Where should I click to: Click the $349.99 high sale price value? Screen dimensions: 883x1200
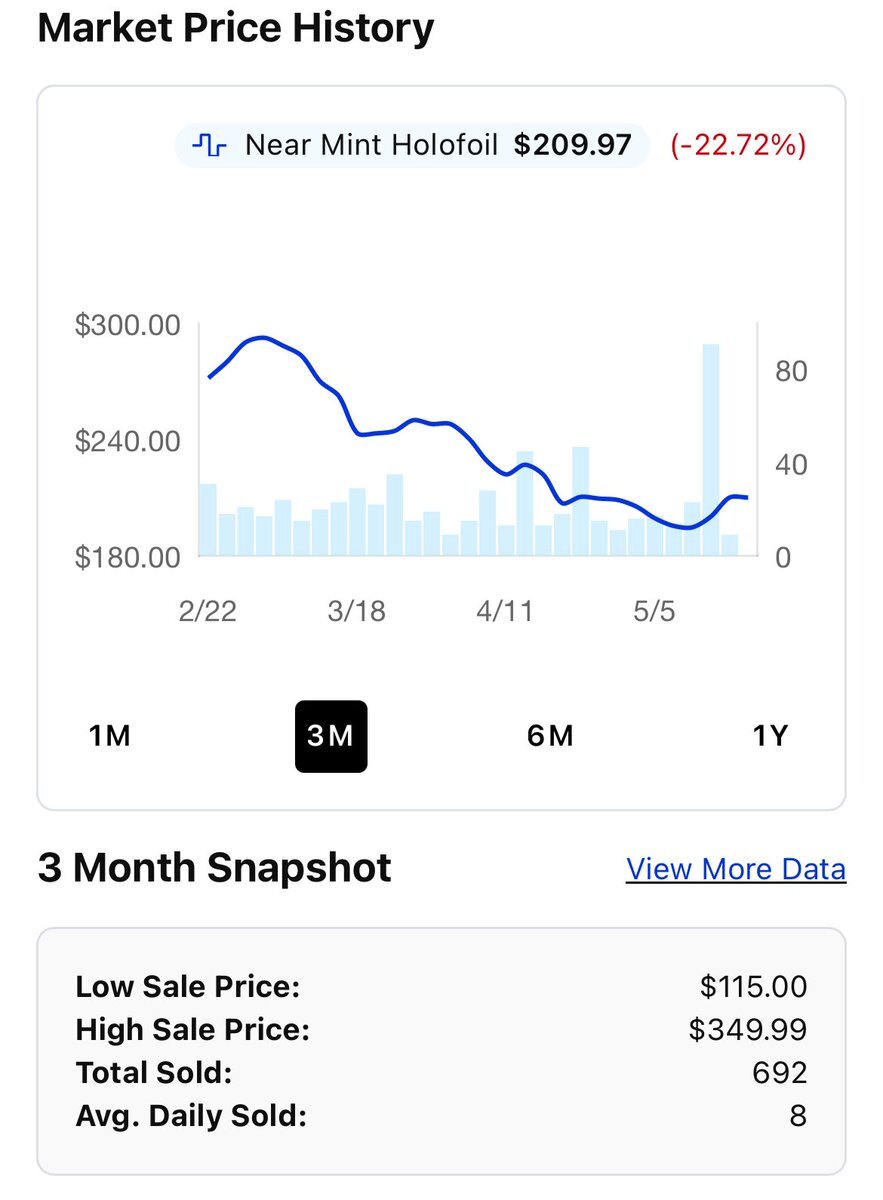pos(748,1030)
